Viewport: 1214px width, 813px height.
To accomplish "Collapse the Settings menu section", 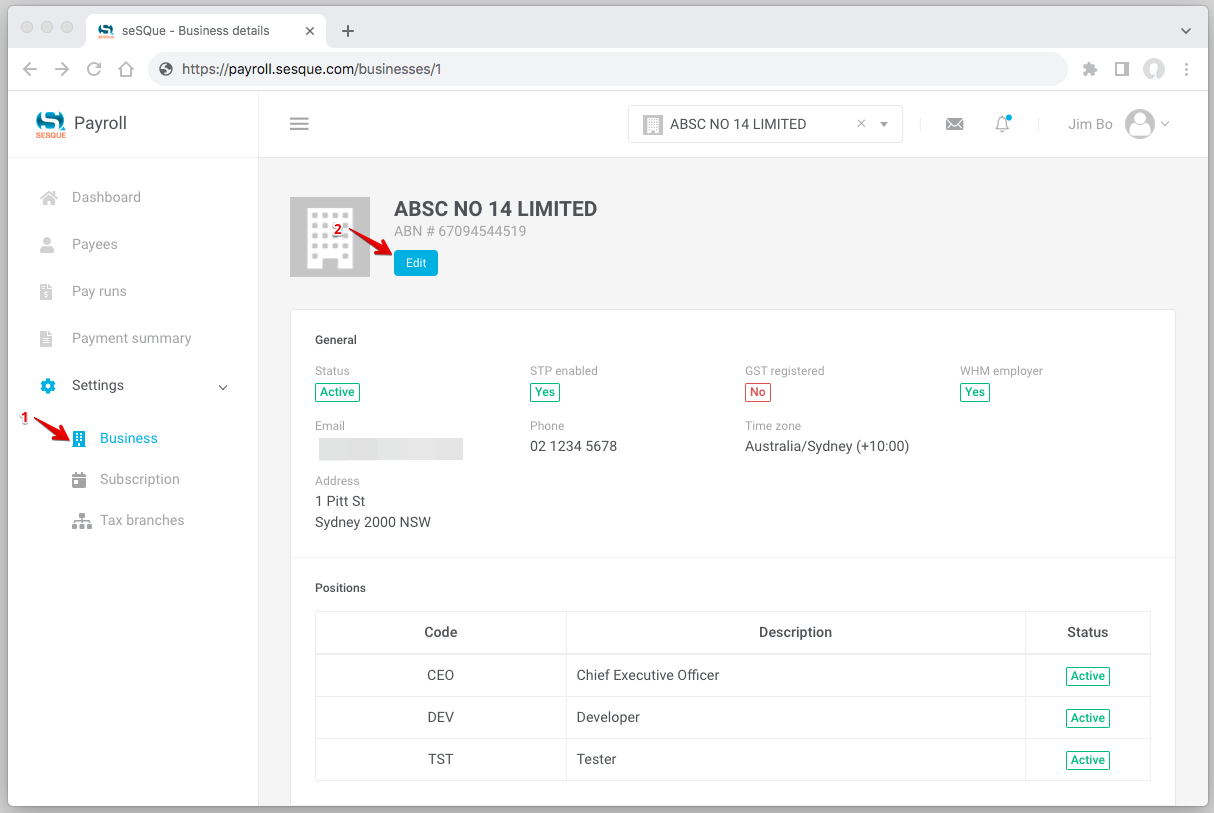I will coord(223,386).
